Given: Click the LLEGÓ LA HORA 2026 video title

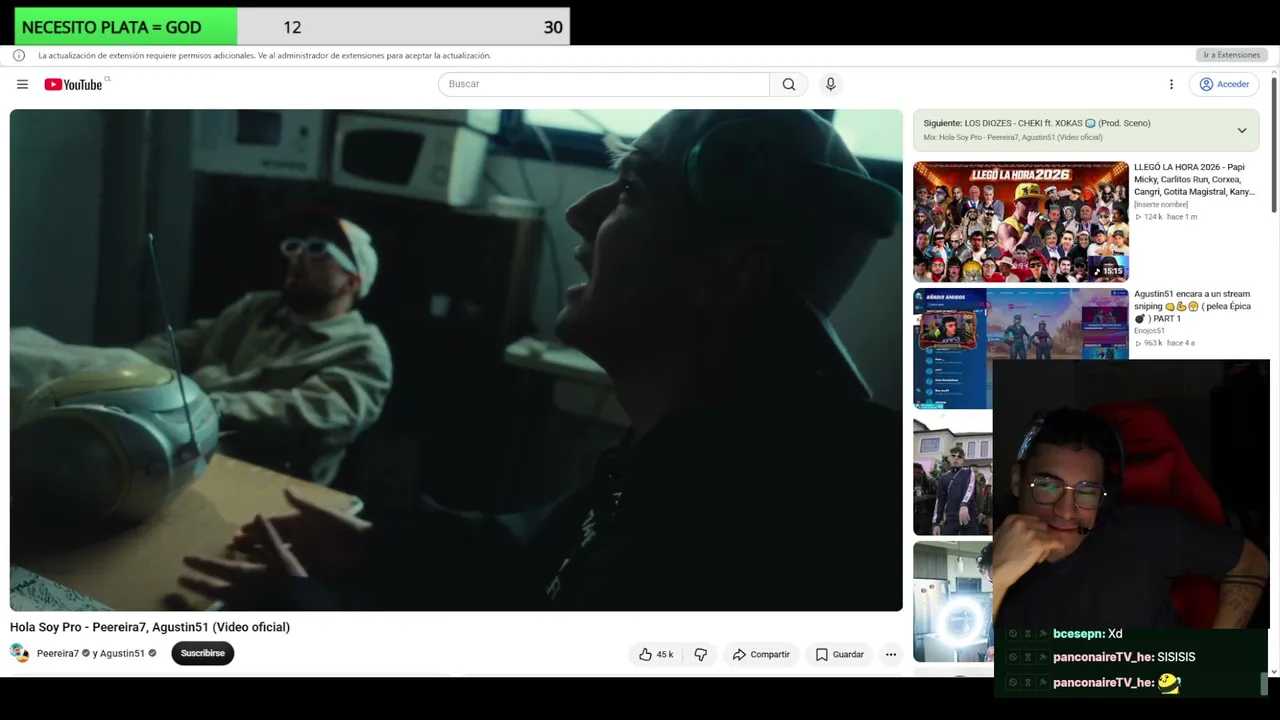Looking at the screenshot, I should pos(1194,179).
